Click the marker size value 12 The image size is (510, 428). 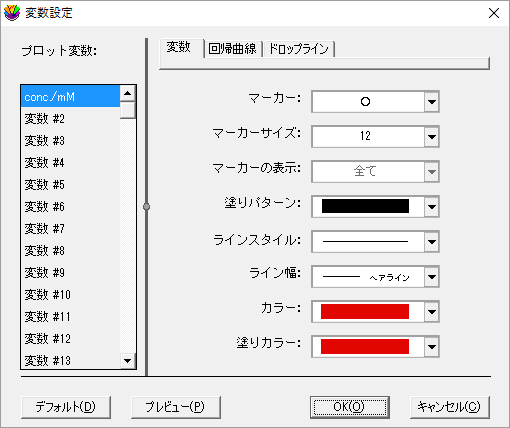[x=365, y=136]
